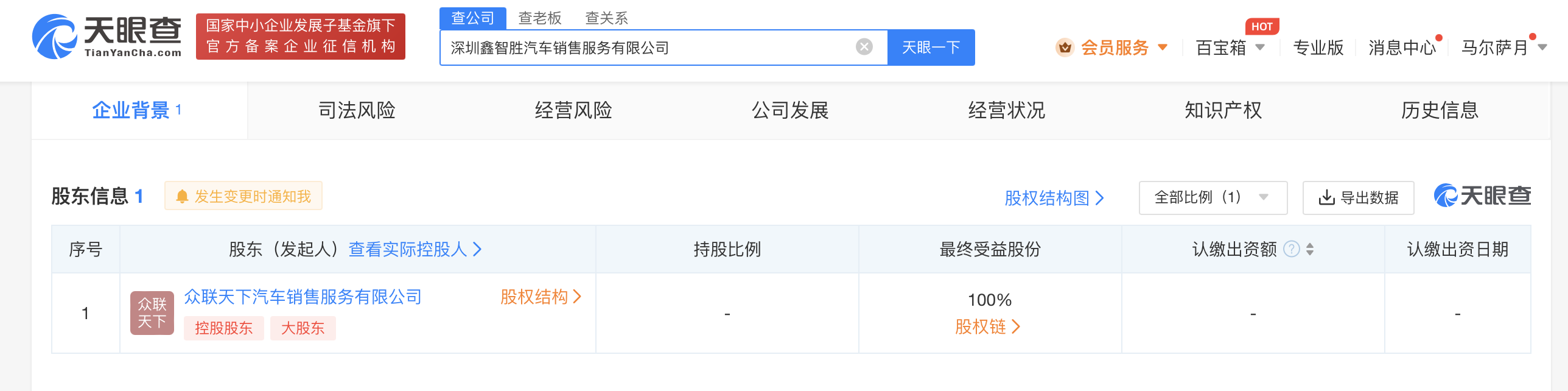
Task: Open 查看实际控股人 link
Action: [415, 249]
